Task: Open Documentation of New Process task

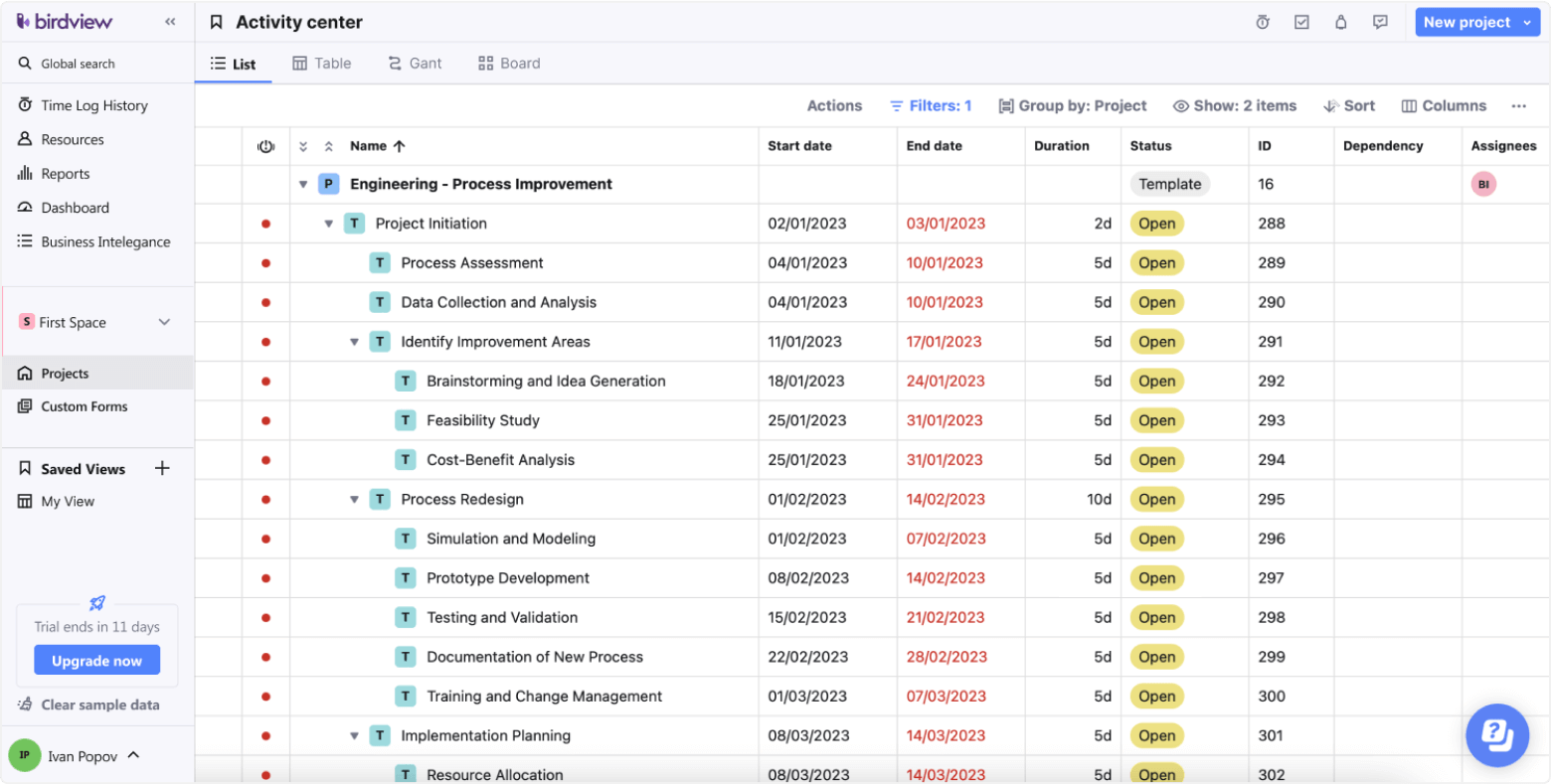Action: click(535, 657)
